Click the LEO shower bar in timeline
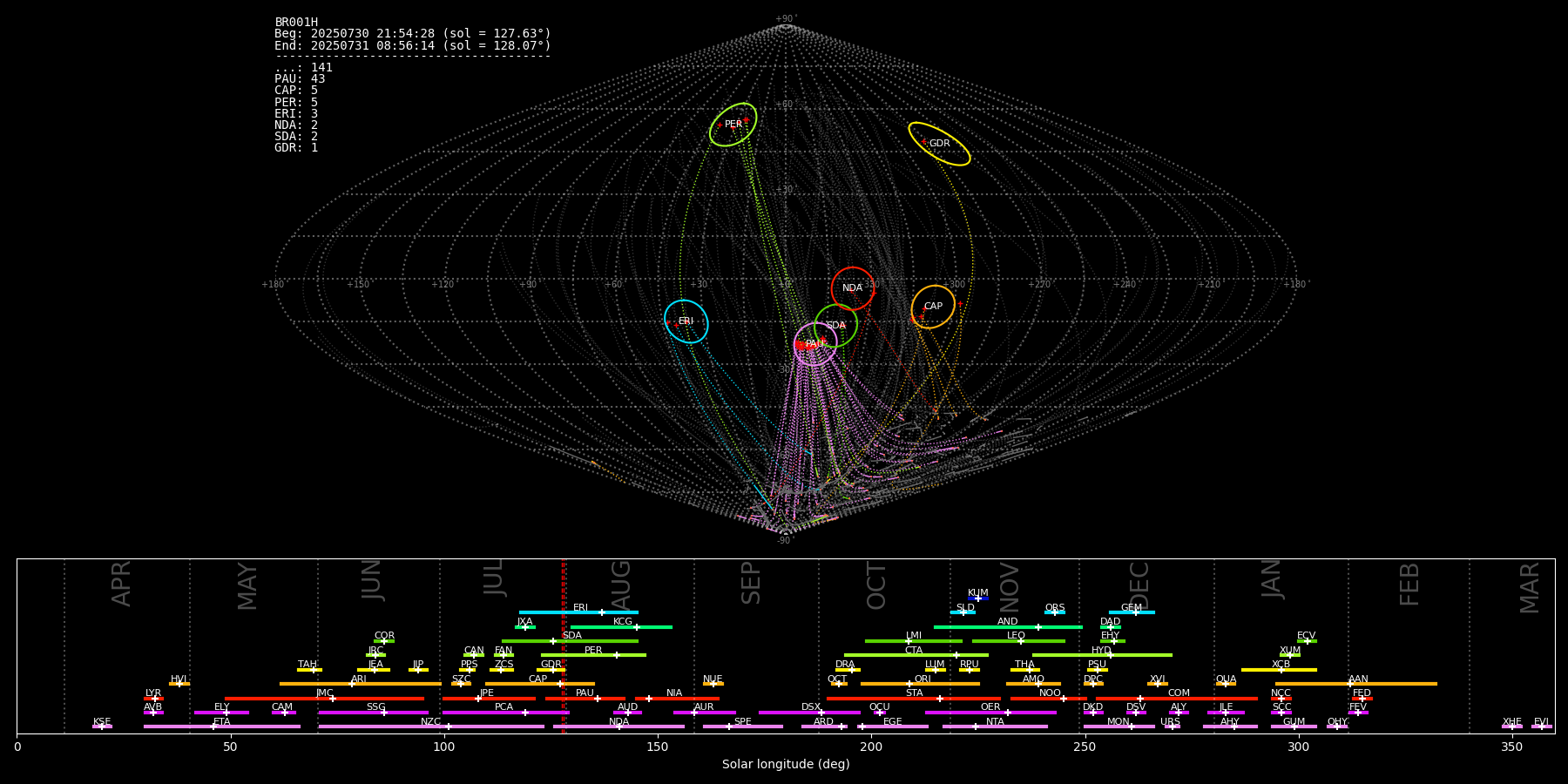The height and width of the screenshot is (784, 1568). 1018,641
